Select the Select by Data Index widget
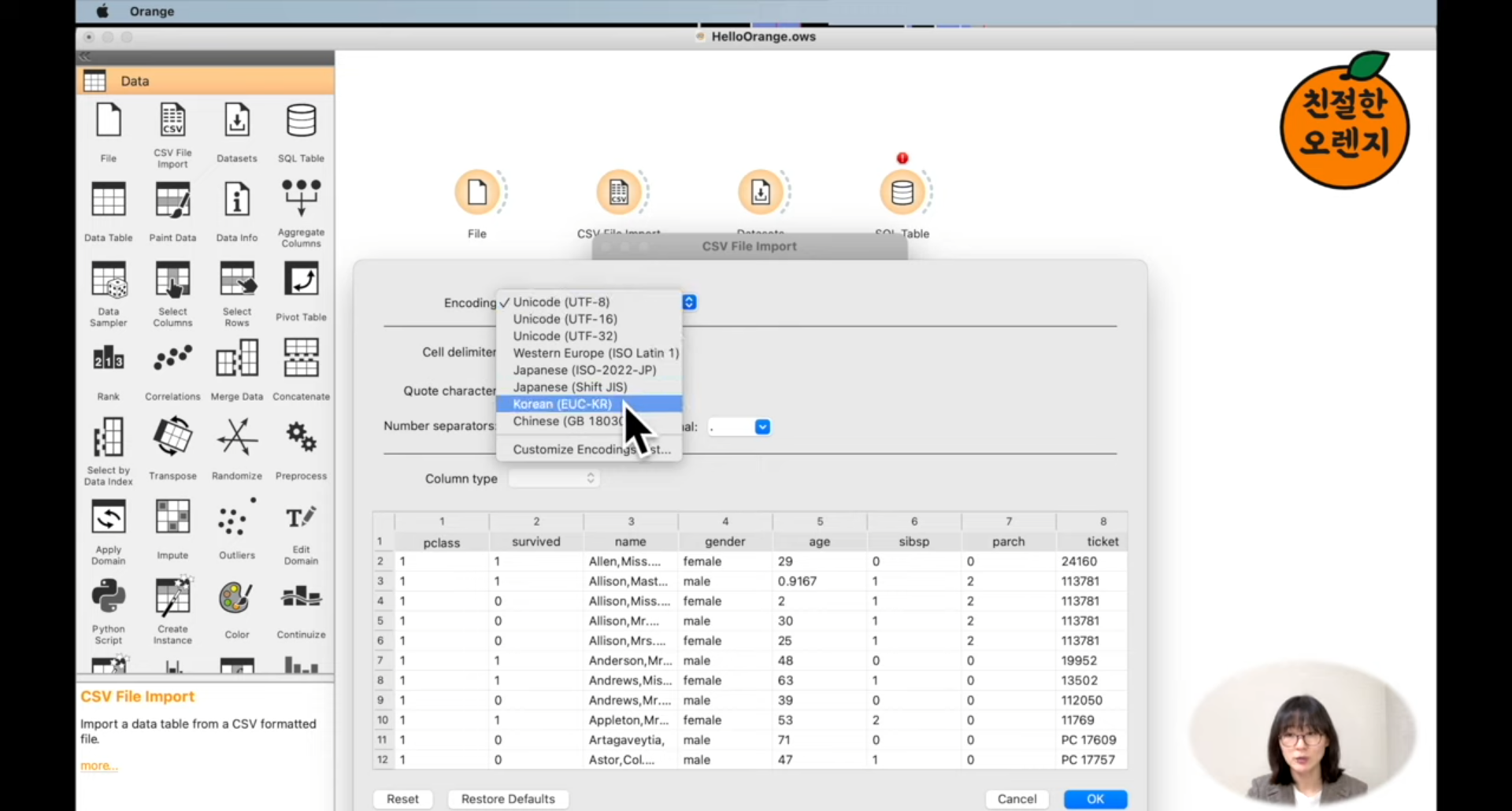This screenshot has height=811, width=1512. pos(109,452)
